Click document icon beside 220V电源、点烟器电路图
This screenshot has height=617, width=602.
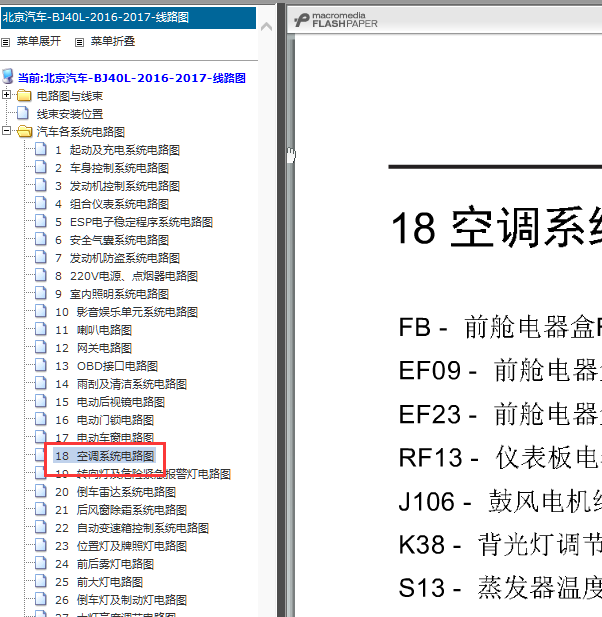(41, 275)
